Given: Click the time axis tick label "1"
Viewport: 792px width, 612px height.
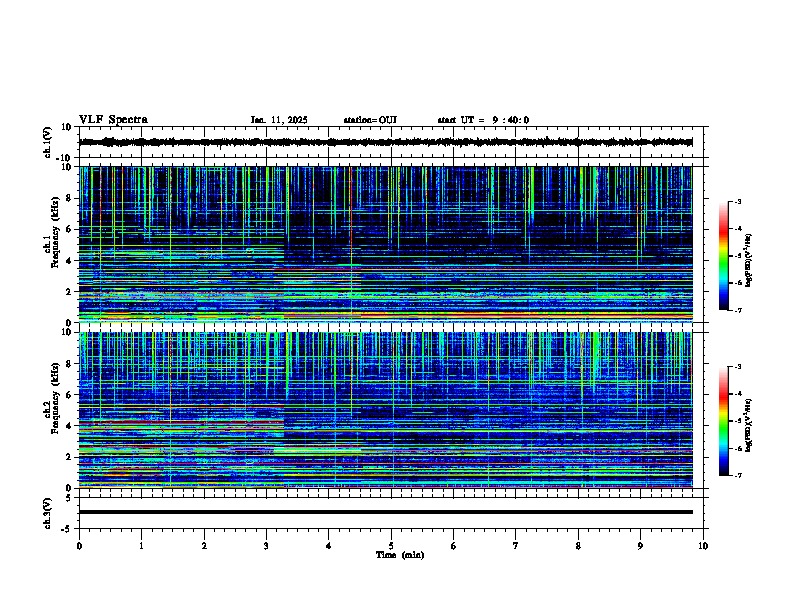Looking at the screenshot, I should point(141,546).
